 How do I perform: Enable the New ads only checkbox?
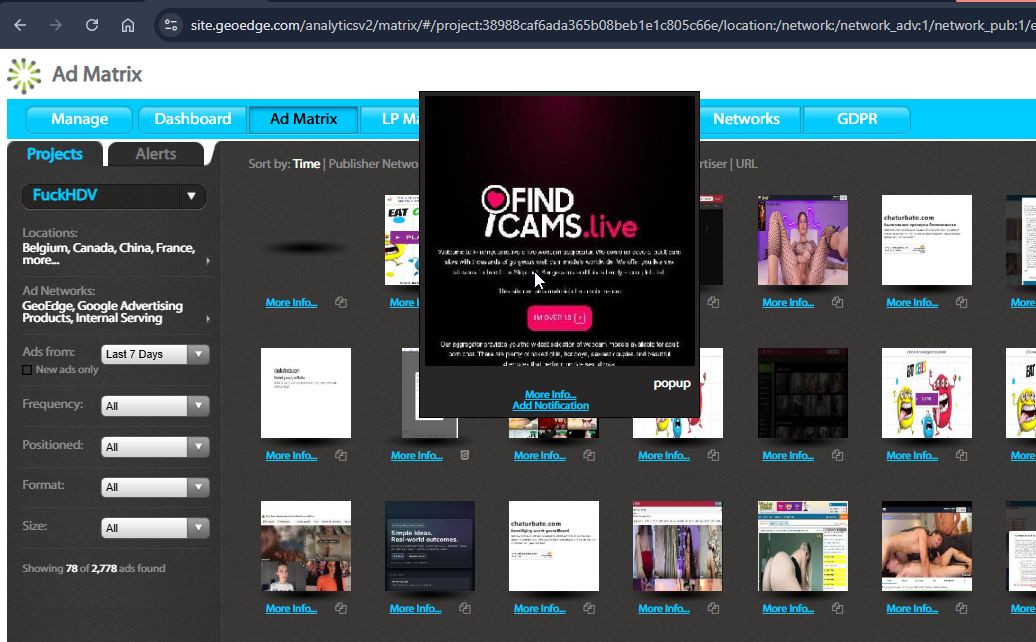coord(27,370)
